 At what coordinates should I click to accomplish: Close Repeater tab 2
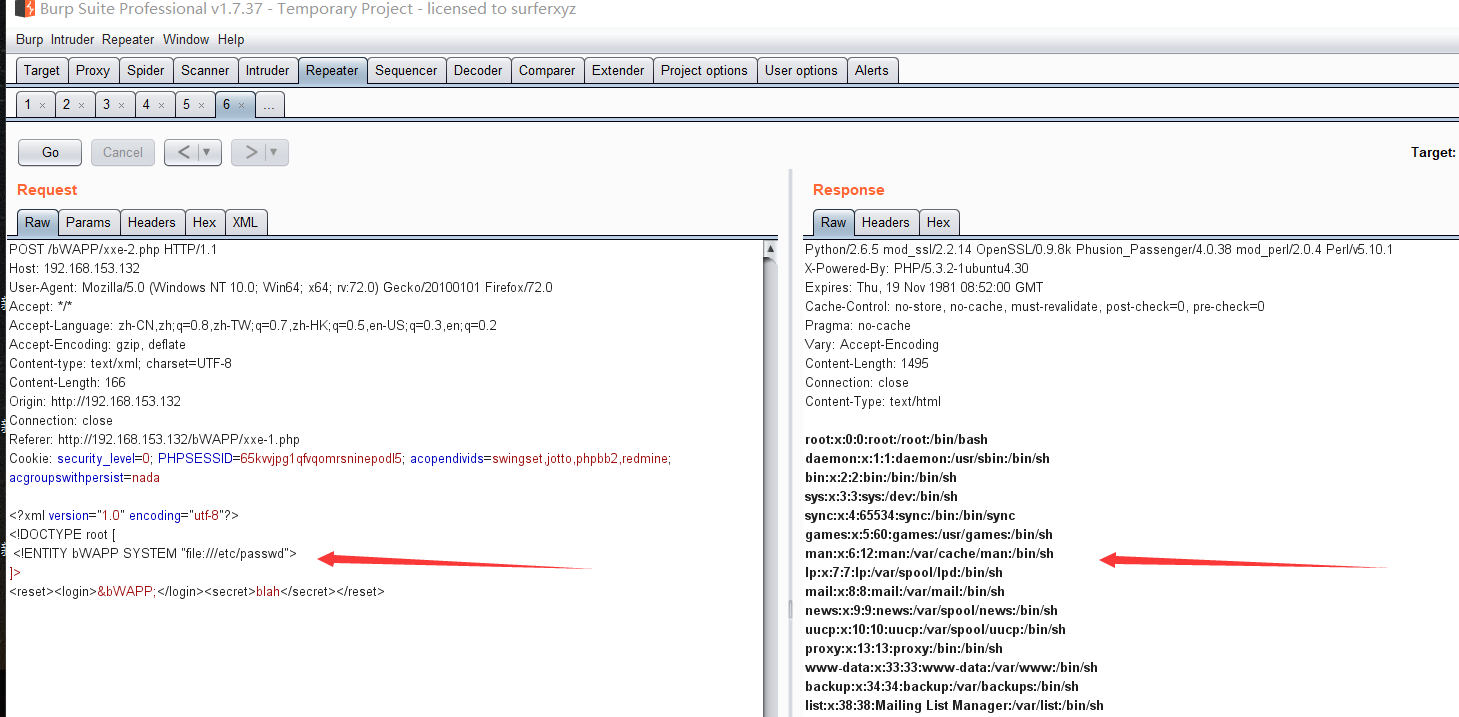coord(81,105)
